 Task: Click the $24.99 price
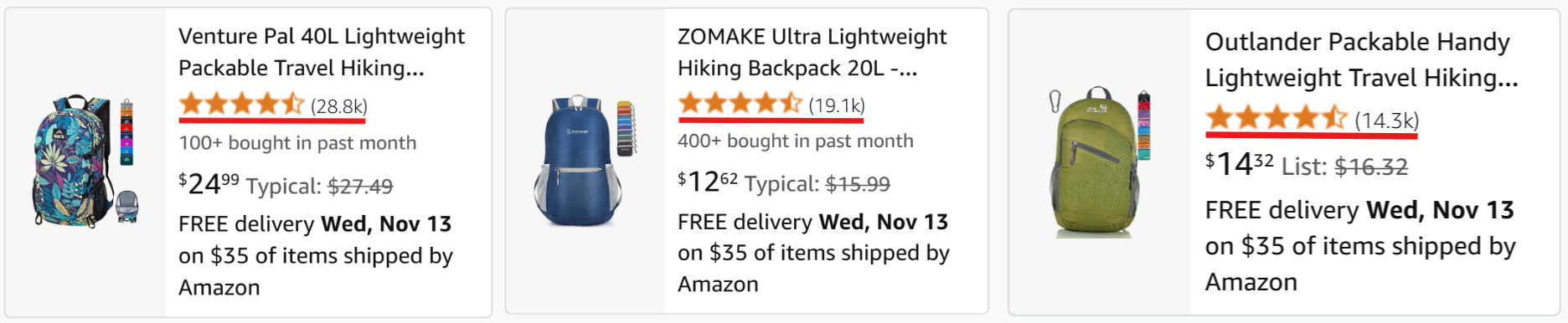pyautogui.click(x=209, y=183)
